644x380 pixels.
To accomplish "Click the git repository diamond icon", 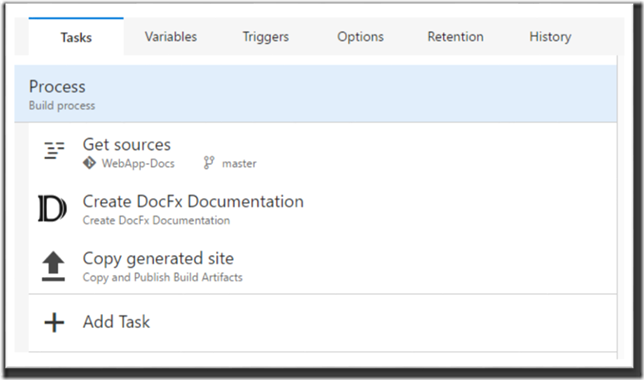I will point(89,163).
